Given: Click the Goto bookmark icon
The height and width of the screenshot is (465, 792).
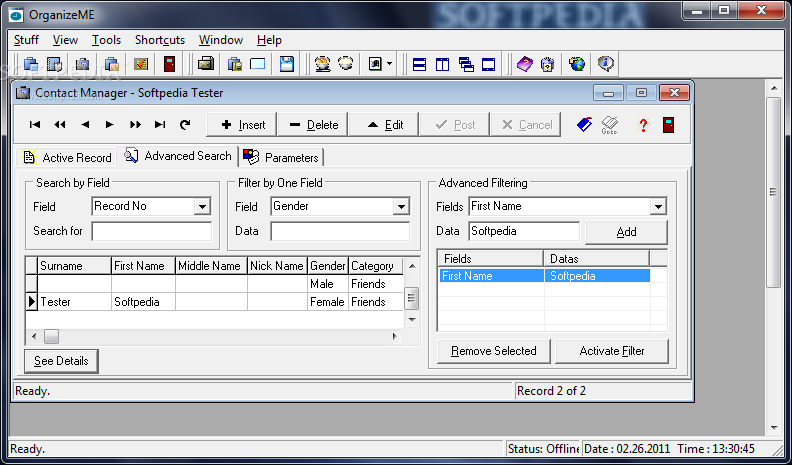Looking at the screenshot, I should click(x=610, y=125).
